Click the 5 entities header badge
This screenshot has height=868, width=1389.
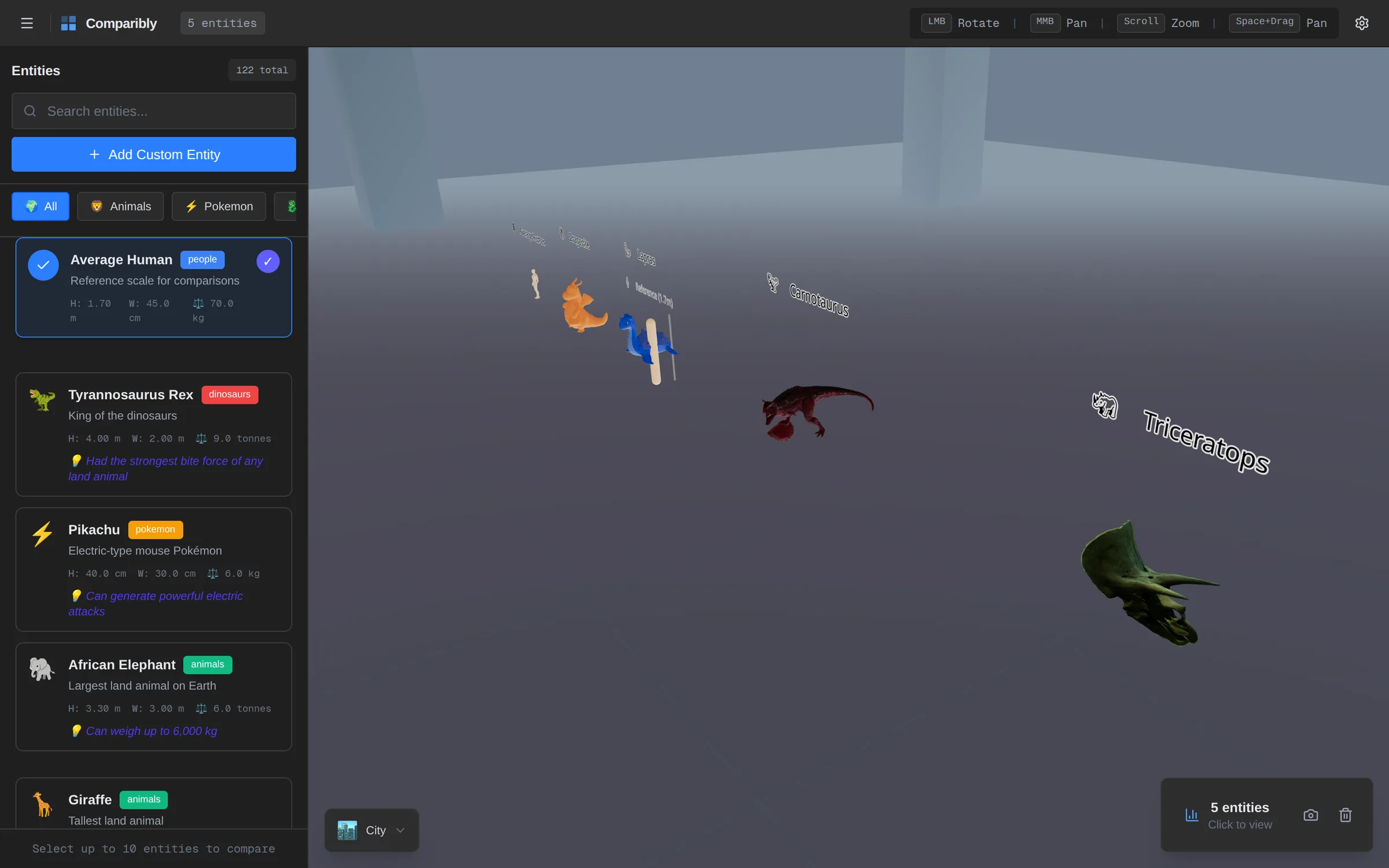(222, 23)
